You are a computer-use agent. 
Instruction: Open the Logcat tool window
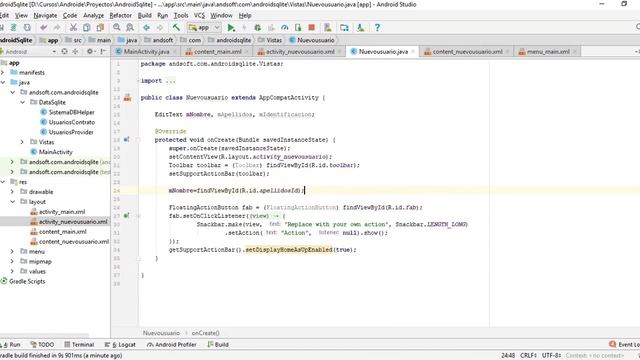pos(120,344)
